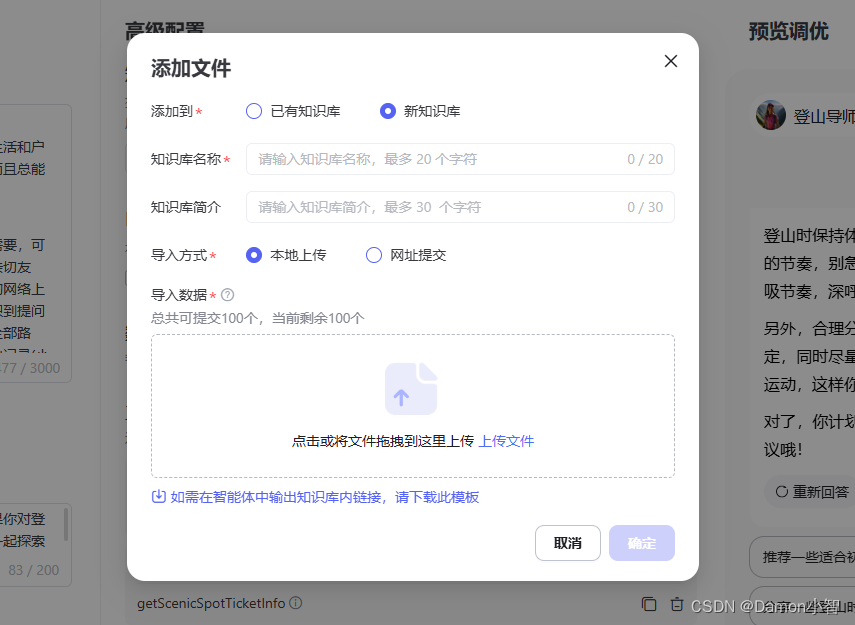Click the info icon beside getScenicSpotTicketInfo
The width and height of the screenshot is (855, 625).
point(296,603)
